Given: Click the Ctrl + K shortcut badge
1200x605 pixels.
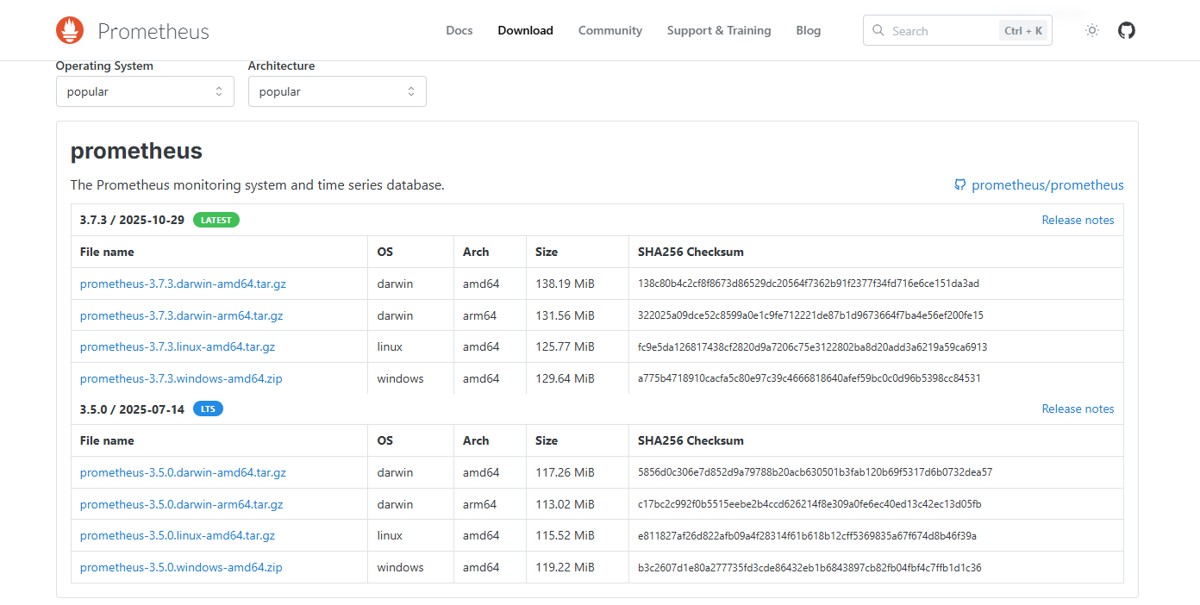Looking at the screenshot, I should (1023, 31).
